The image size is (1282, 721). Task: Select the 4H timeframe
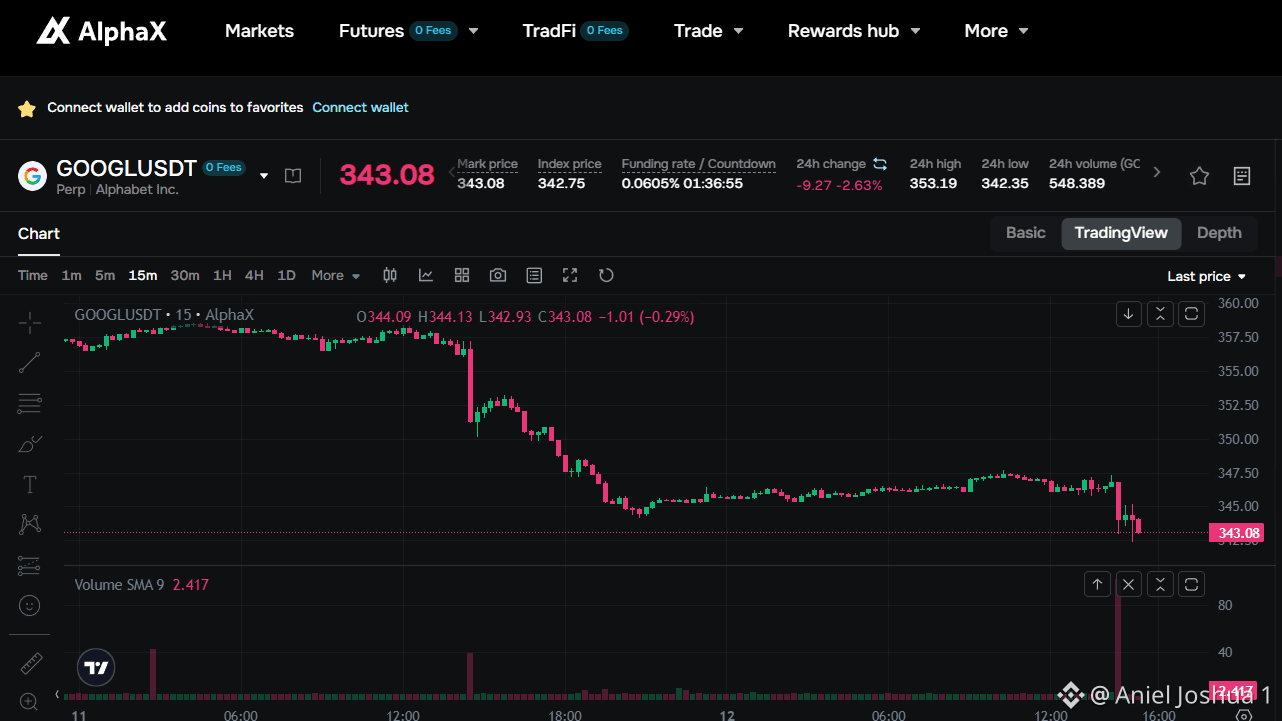(x=254, y=275)
